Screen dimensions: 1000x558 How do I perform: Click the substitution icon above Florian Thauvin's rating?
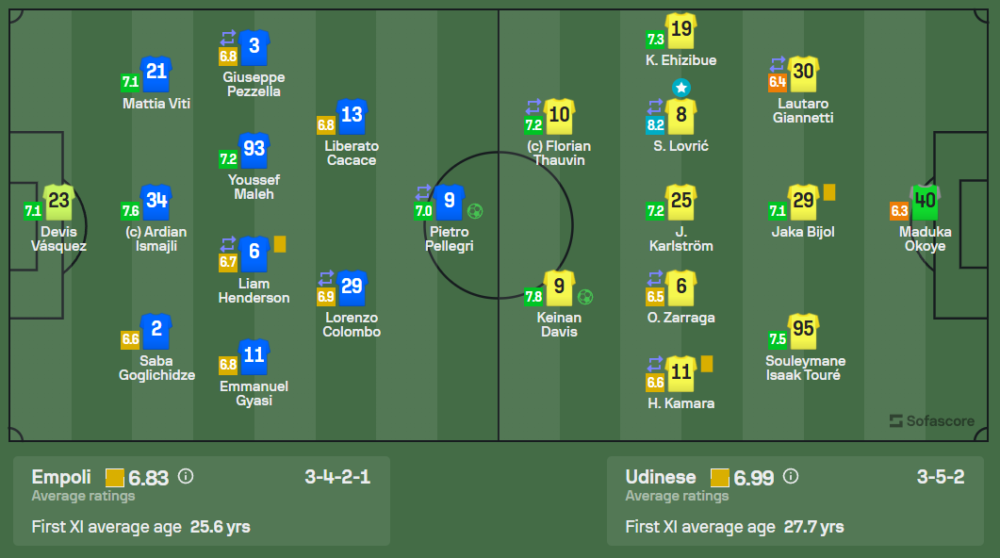532,108
